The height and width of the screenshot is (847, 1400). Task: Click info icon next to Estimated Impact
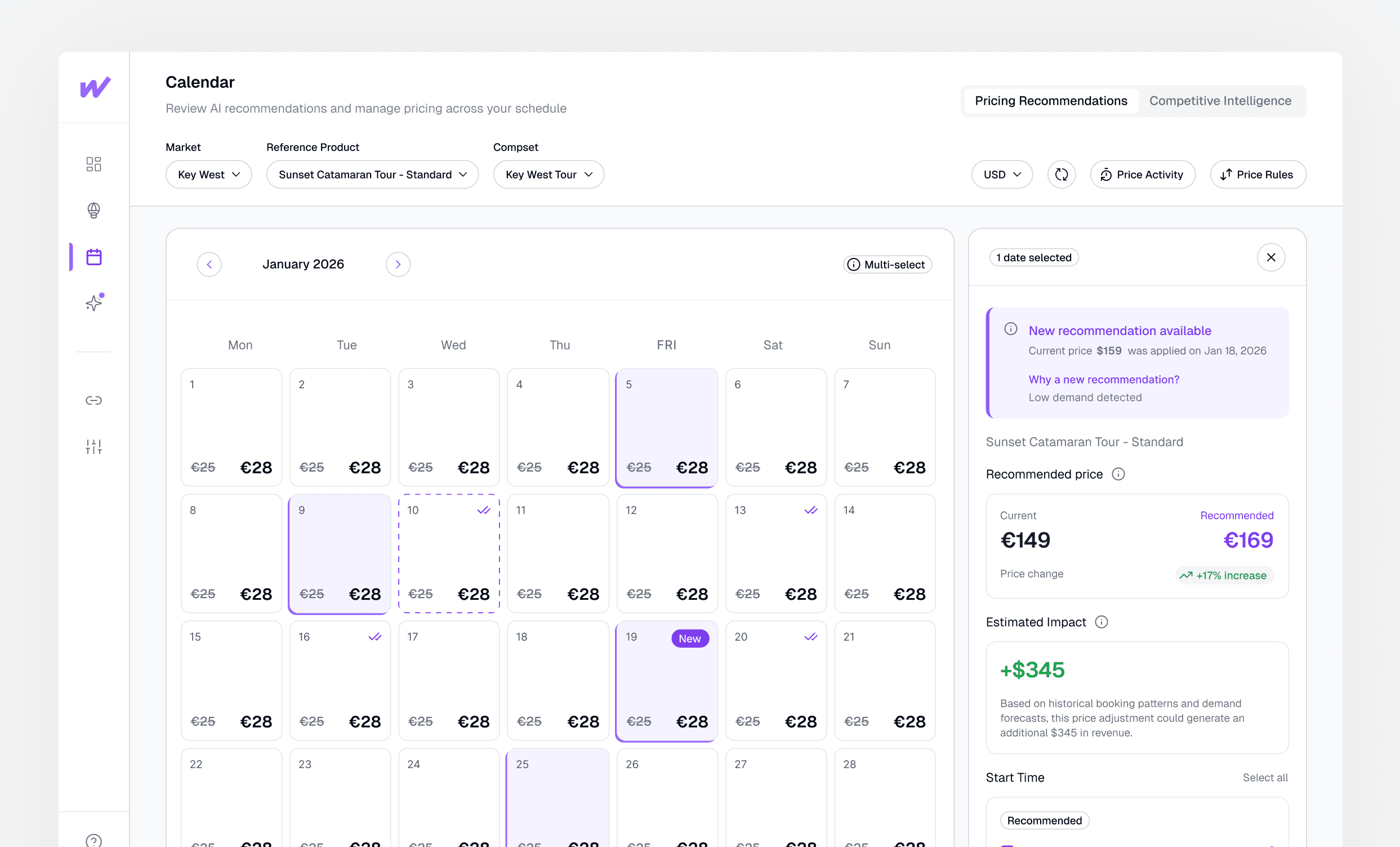coord(1101,622)
